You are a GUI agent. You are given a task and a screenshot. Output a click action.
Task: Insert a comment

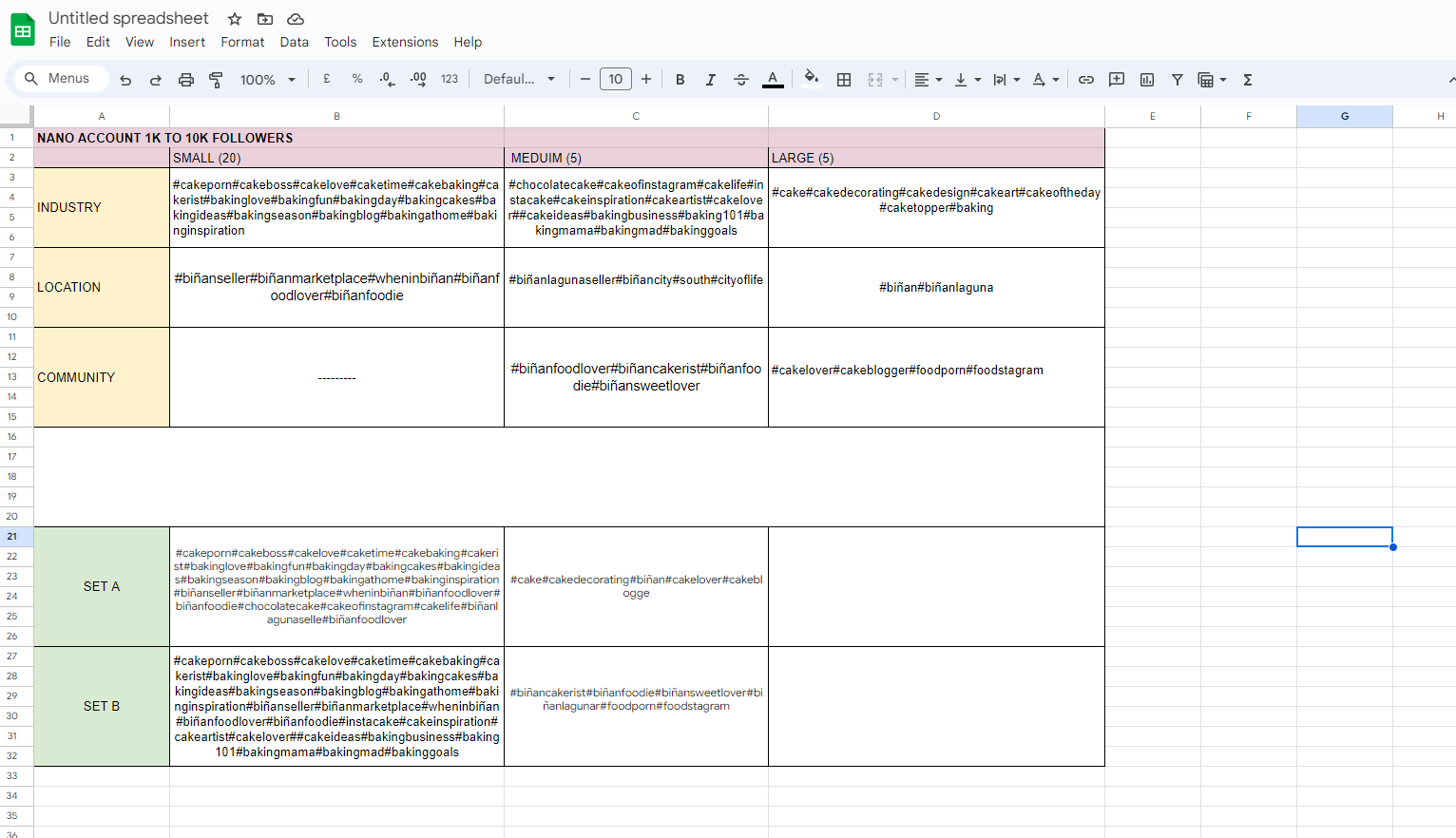click(x=1117, y=80)
